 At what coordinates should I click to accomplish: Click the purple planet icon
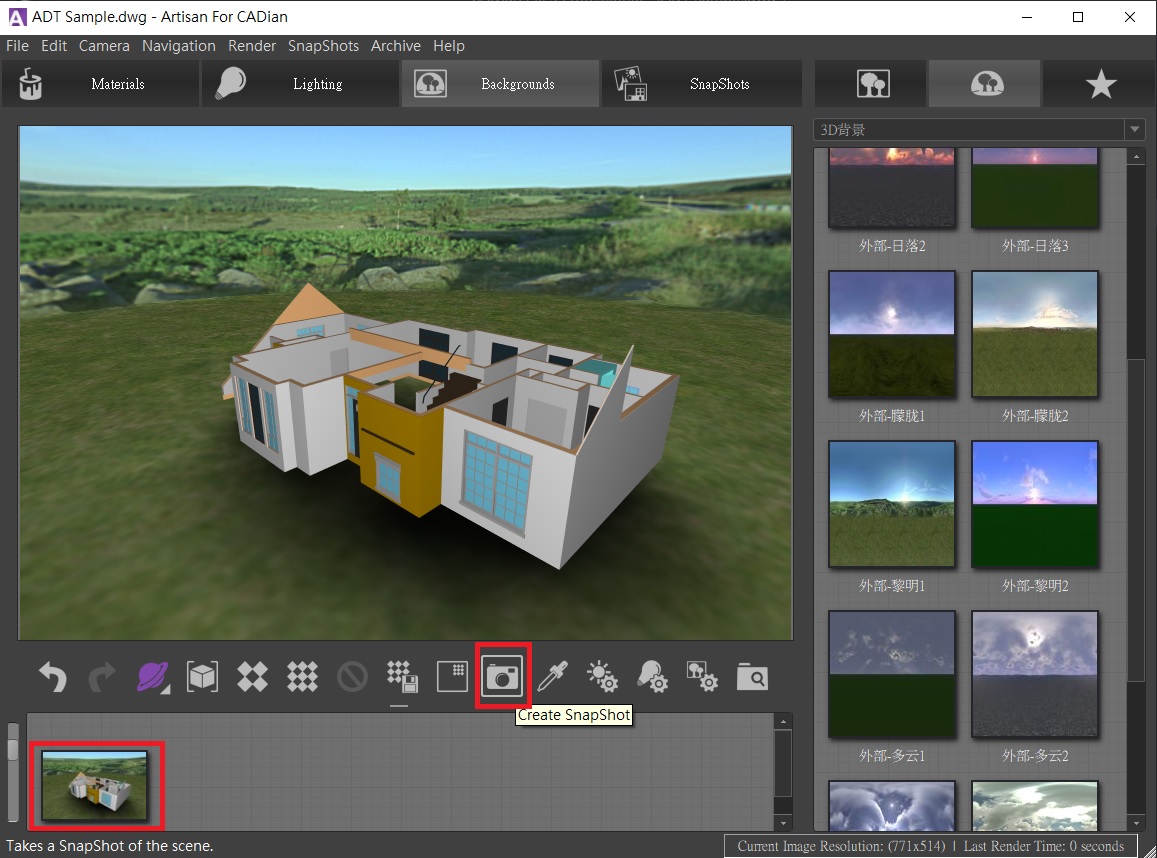click(152, 677)
